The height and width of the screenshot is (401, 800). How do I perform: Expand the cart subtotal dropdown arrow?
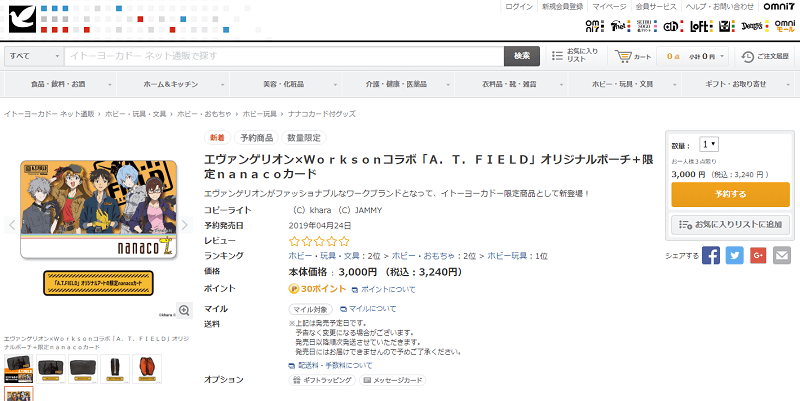[722, 57]
